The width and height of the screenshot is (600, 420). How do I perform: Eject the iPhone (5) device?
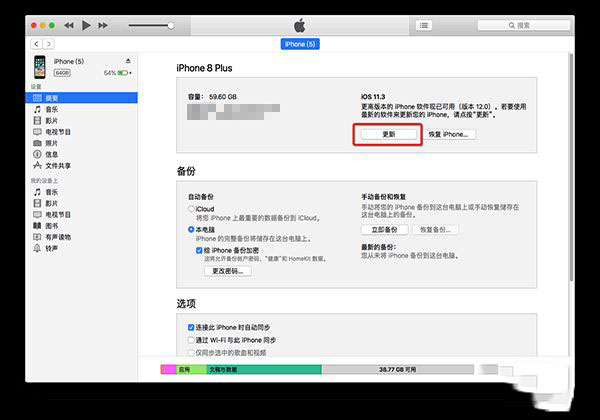pos(128,61)
